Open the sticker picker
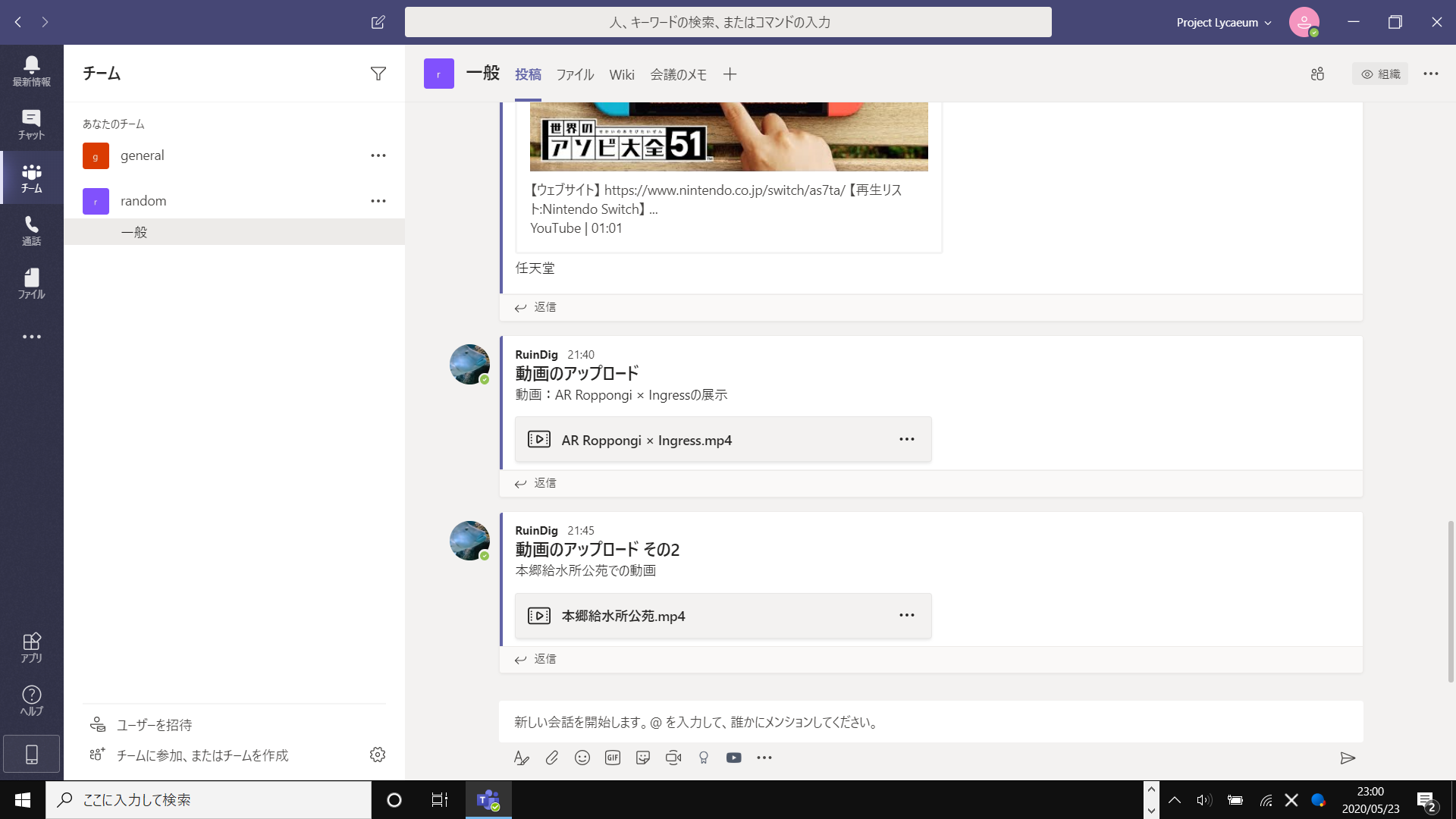This screenshot has height=819, width=1456. coord(642,758)
